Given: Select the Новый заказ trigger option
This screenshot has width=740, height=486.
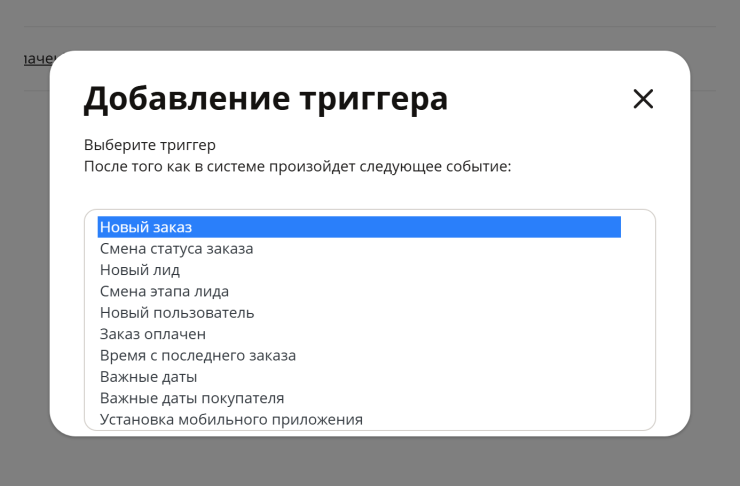Looking at the screenshot, I should pyautogui.click(x=359, y=227).
